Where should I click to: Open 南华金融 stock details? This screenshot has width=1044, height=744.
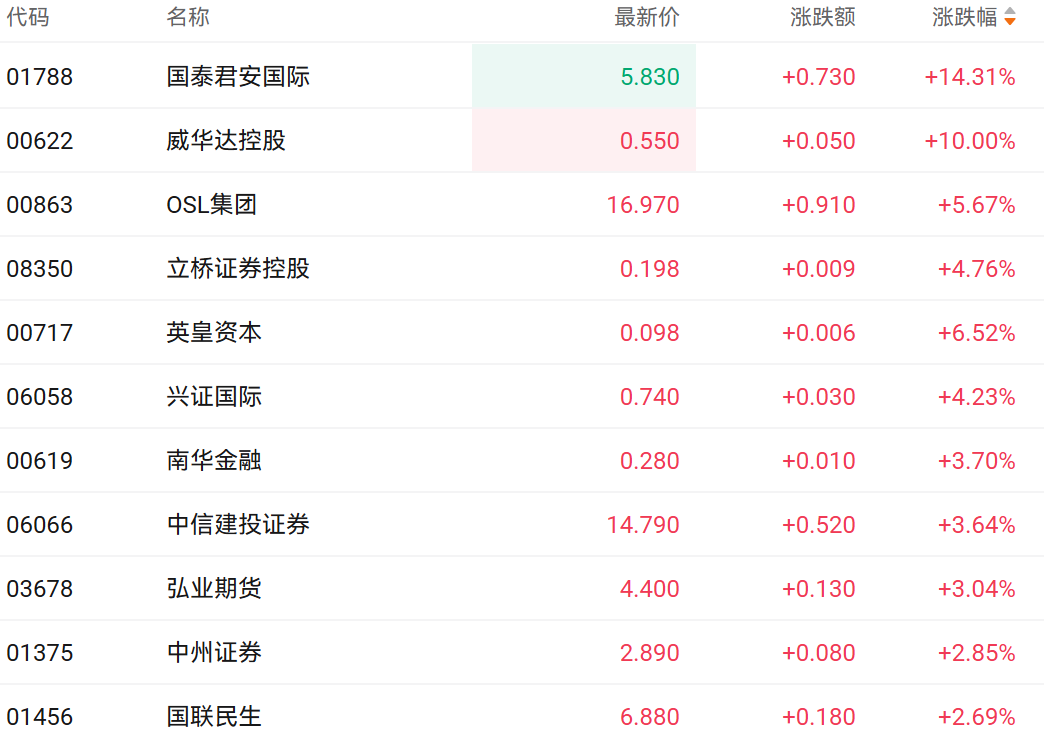pyautogui.click(x=214, y=461)
